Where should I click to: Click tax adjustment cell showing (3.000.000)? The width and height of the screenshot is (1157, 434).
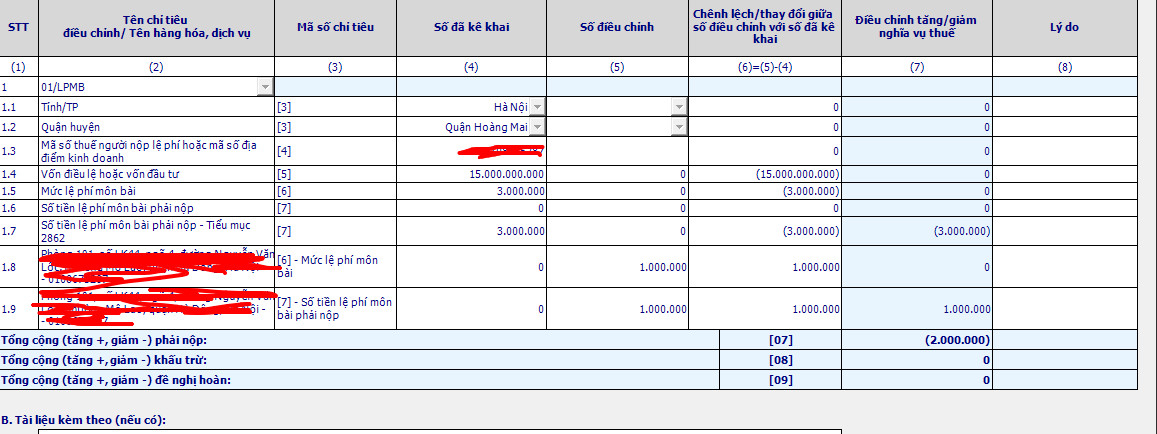coord(917,232)
